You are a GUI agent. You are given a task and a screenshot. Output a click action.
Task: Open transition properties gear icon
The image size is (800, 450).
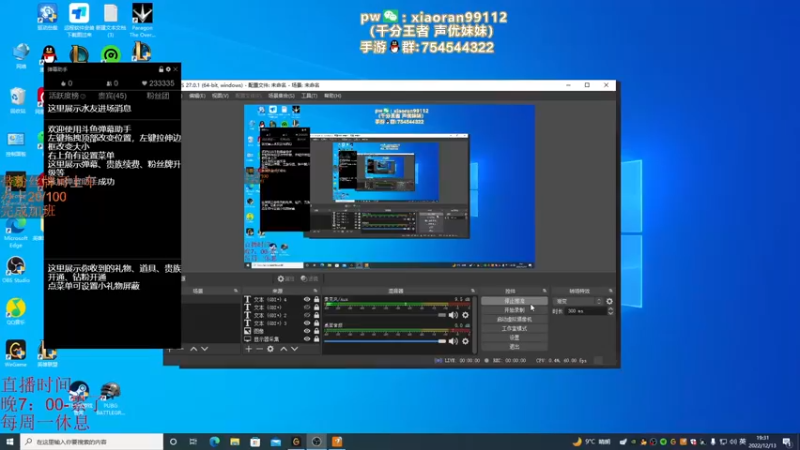[609, 301]
